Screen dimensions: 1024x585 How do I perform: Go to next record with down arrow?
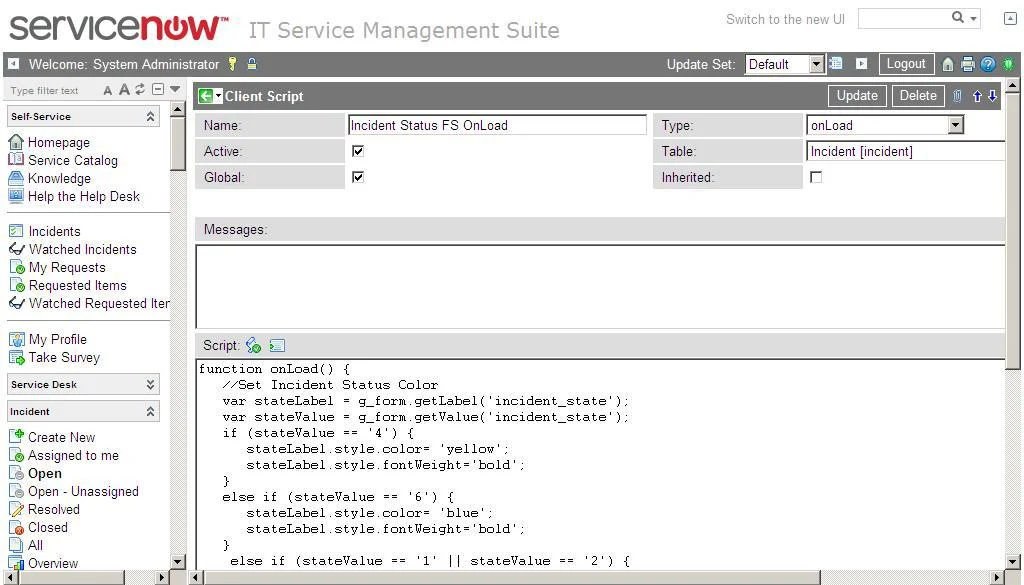click(993, 96)
